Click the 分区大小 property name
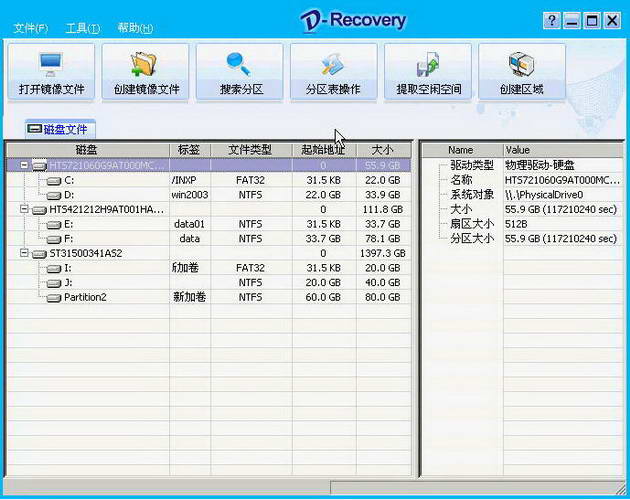 coord(472,239)
